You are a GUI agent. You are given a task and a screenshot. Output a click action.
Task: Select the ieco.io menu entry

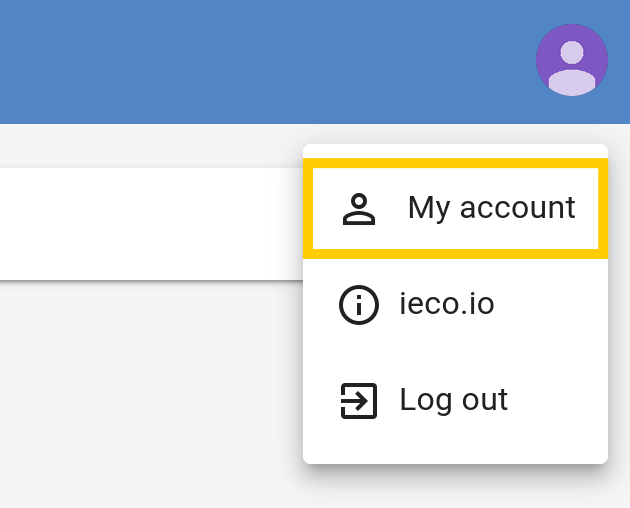coord(455,305)
